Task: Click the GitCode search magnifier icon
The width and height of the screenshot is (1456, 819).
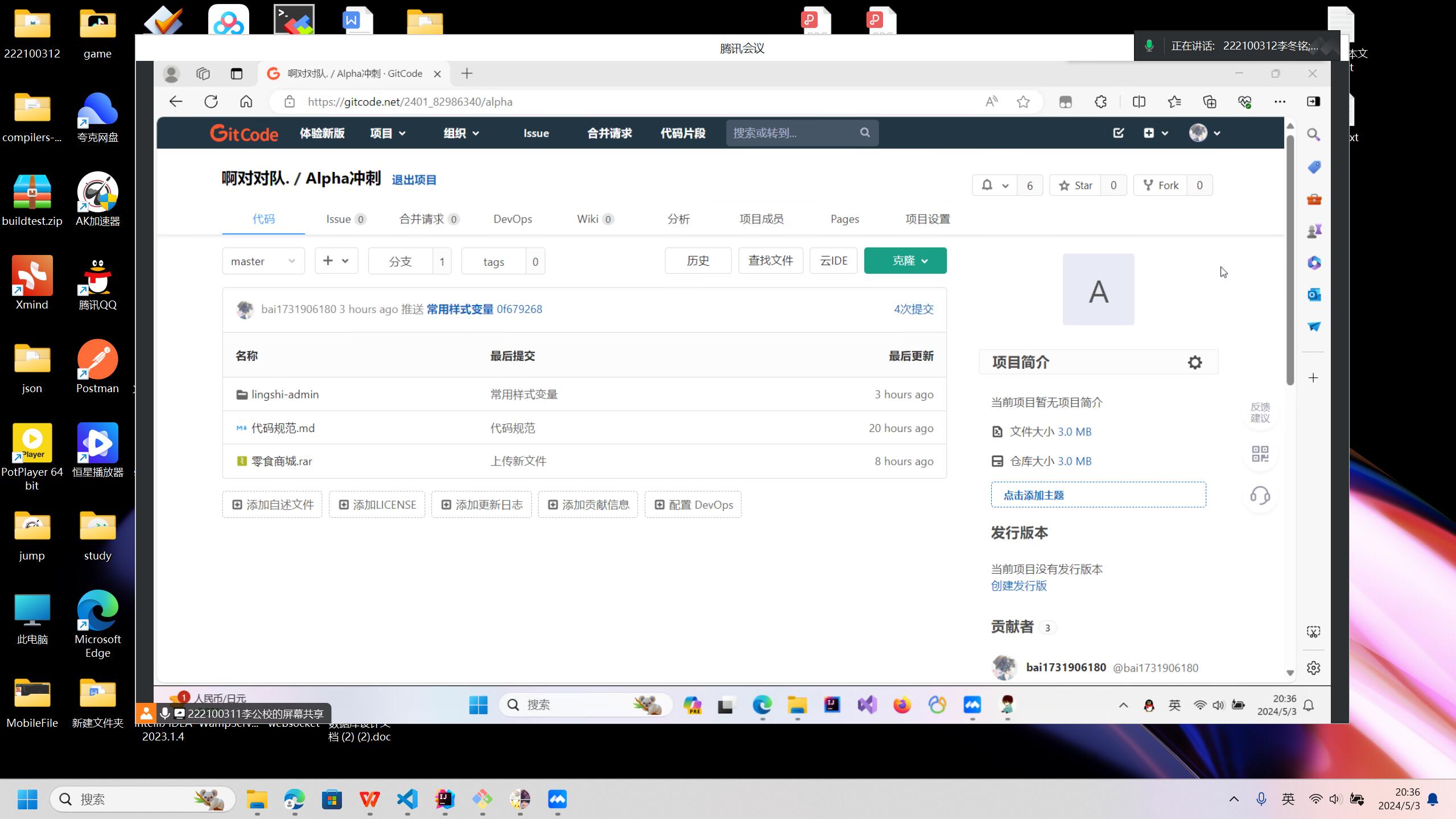Action: click(864, 133)
